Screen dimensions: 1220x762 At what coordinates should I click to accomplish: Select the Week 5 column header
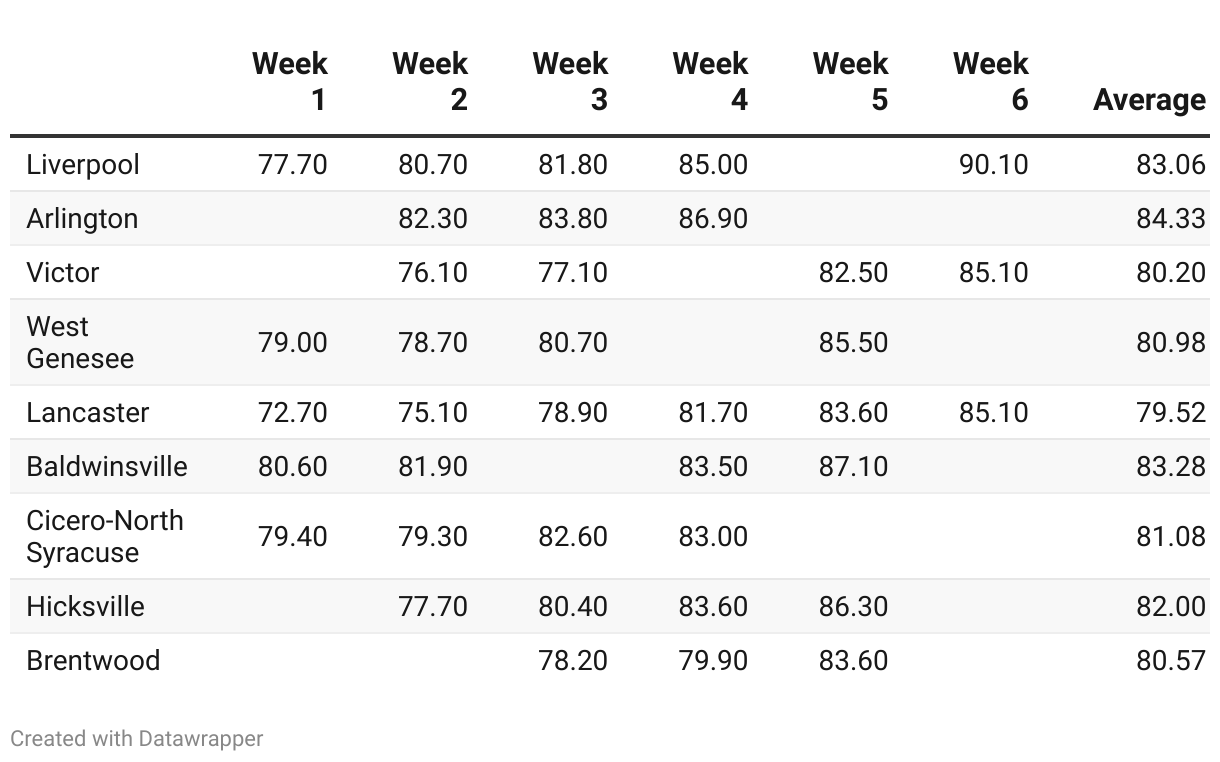(x=850, y=82)
